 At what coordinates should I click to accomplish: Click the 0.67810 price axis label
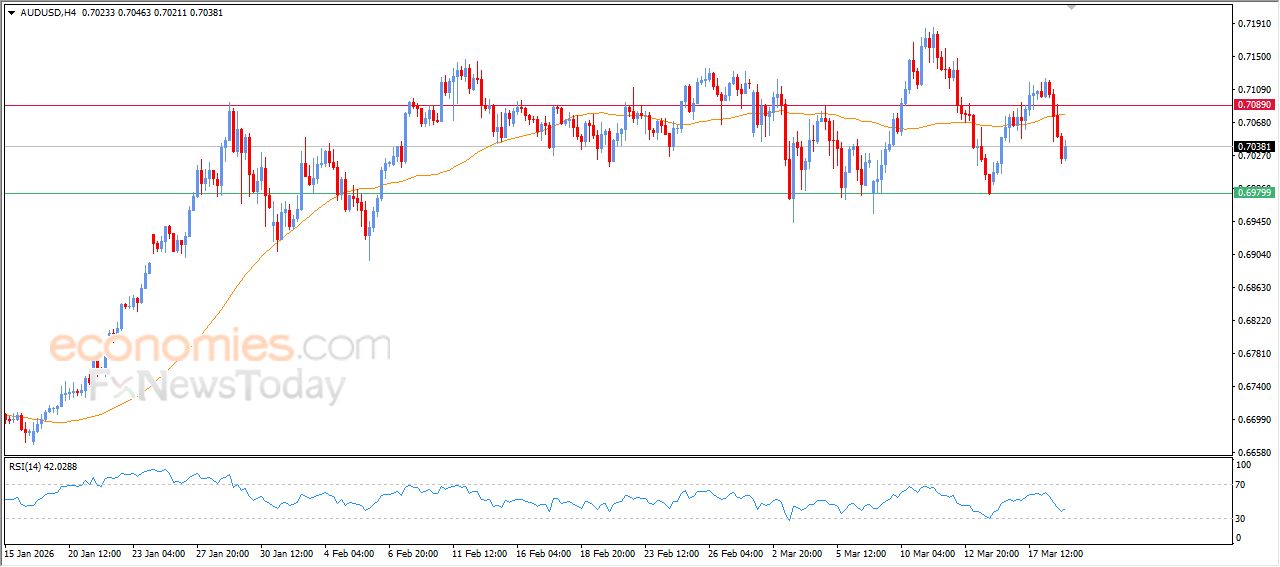tap(1254, 353)
